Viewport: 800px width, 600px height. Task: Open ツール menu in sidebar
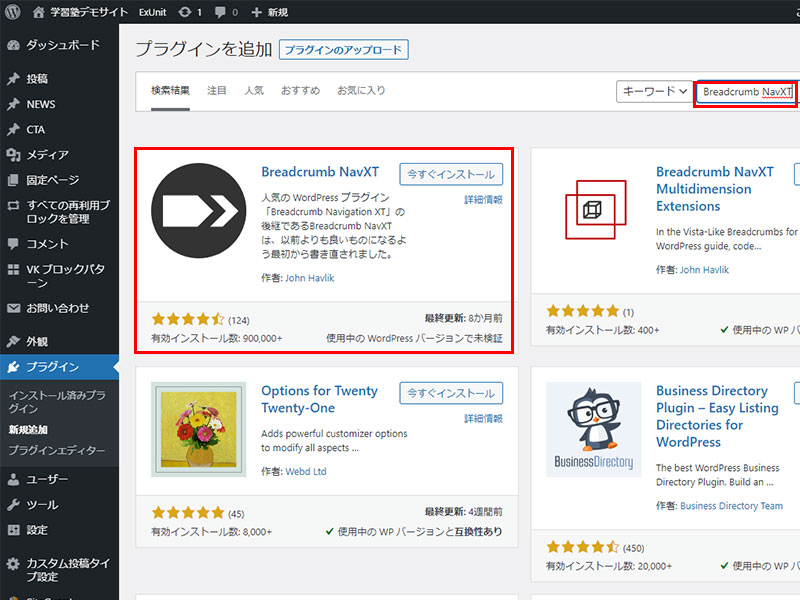pos(42,504)
